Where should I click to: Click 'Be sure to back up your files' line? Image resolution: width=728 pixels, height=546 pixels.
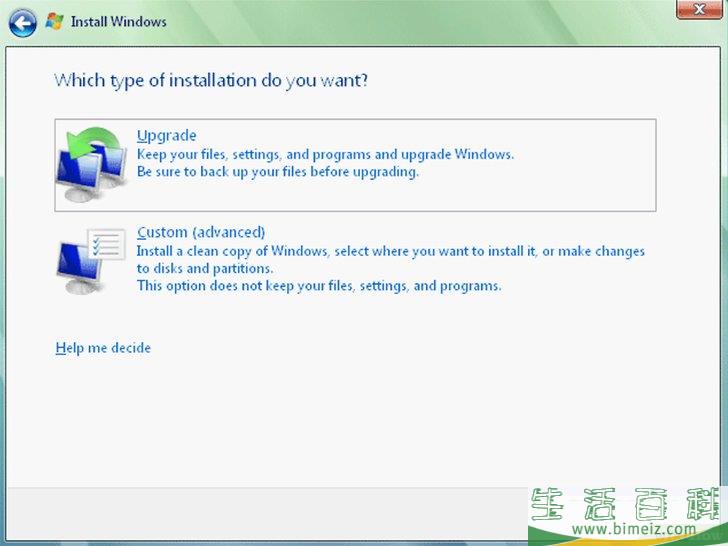278,172
